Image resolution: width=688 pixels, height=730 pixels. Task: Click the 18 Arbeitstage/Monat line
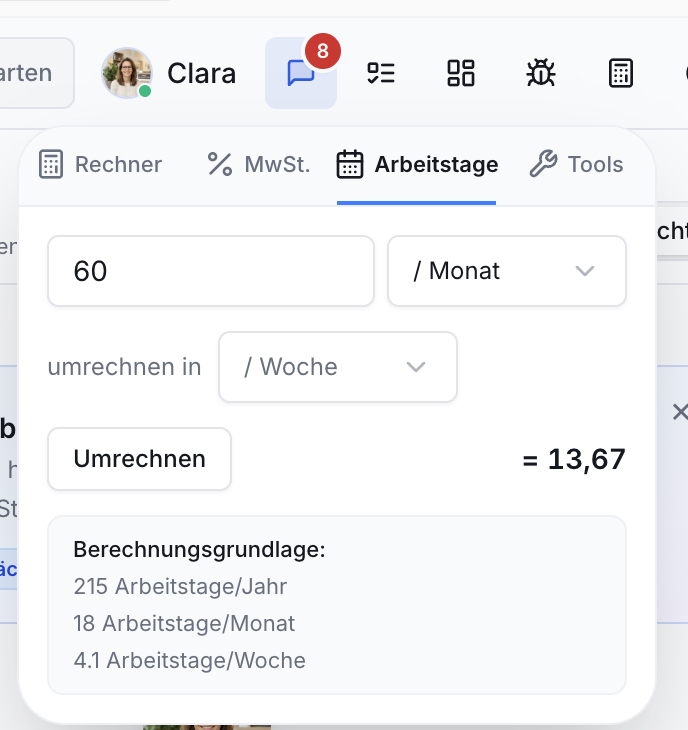coord(184,623)
